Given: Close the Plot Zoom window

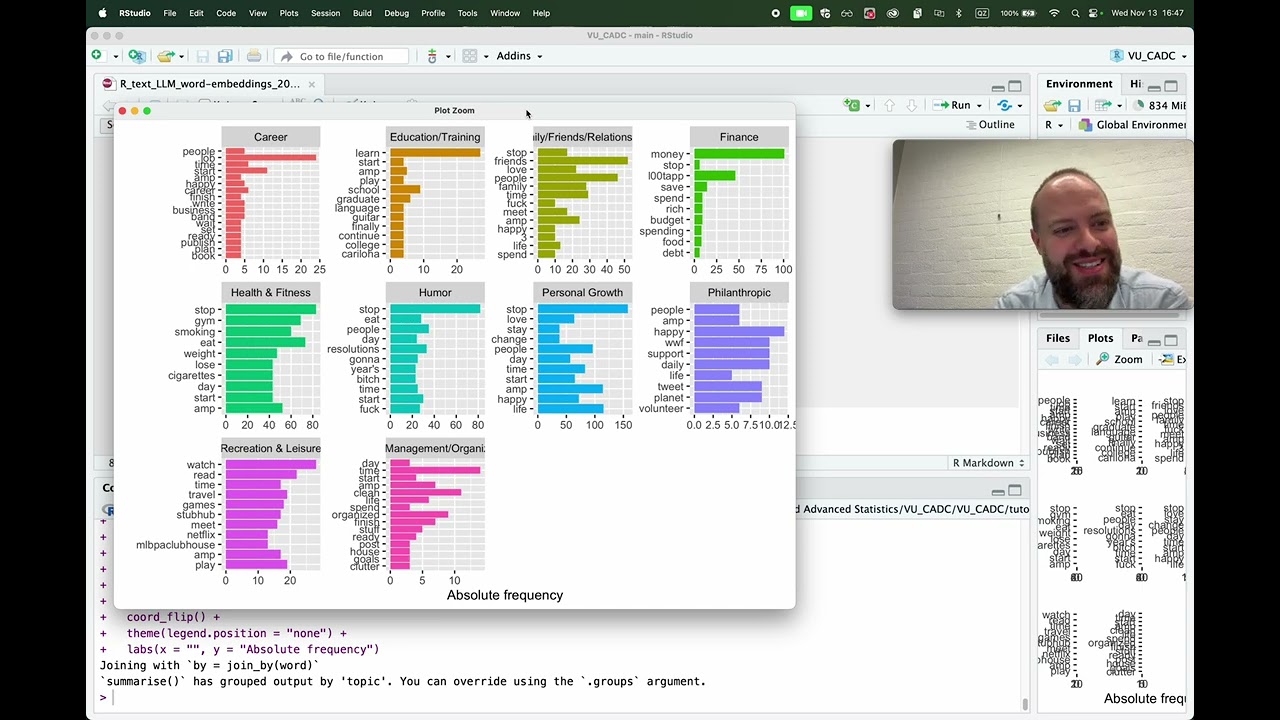Looking at the screenshot, I should click(123, 111).
